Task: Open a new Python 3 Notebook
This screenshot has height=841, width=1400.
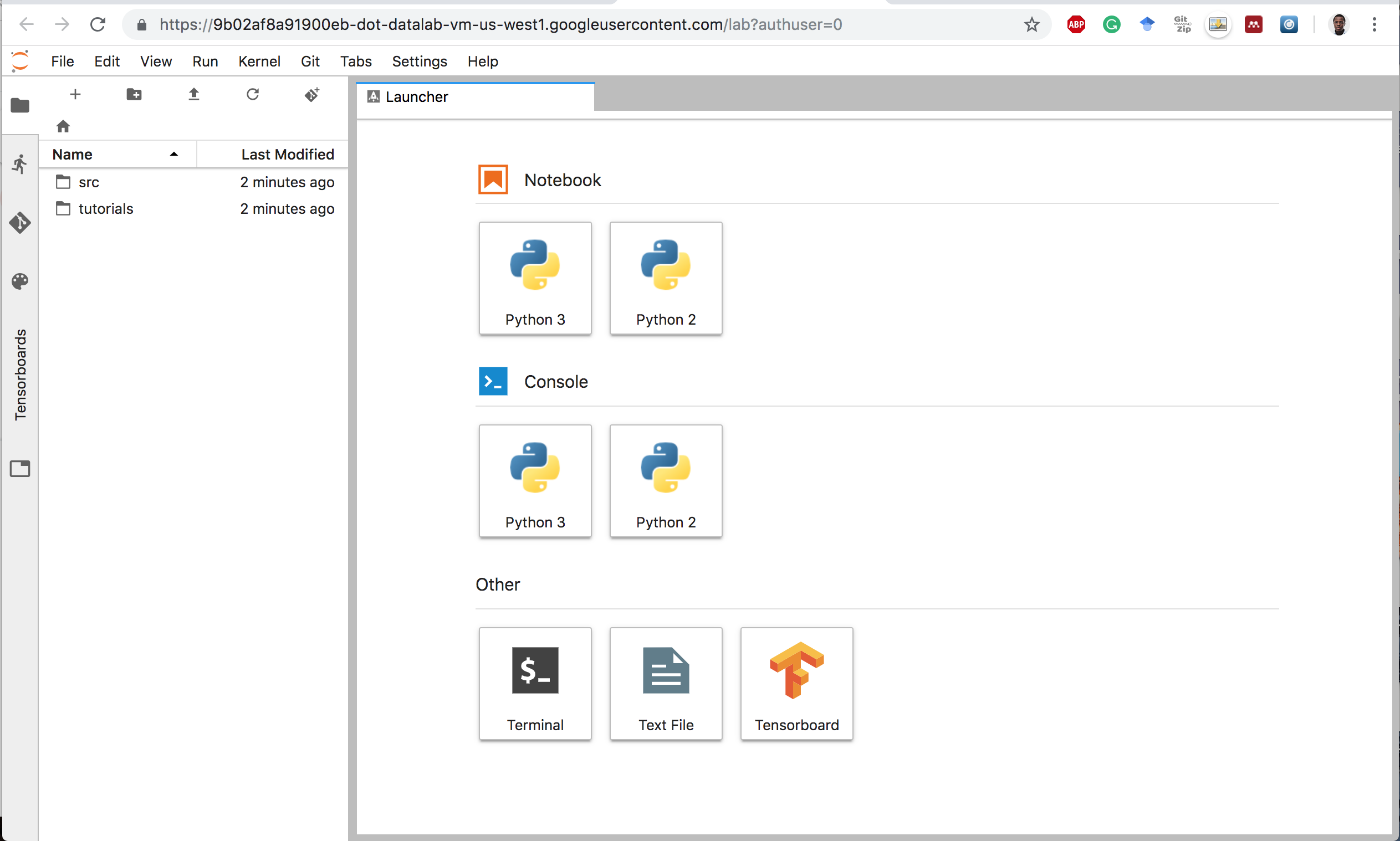Action: point(535,278)
